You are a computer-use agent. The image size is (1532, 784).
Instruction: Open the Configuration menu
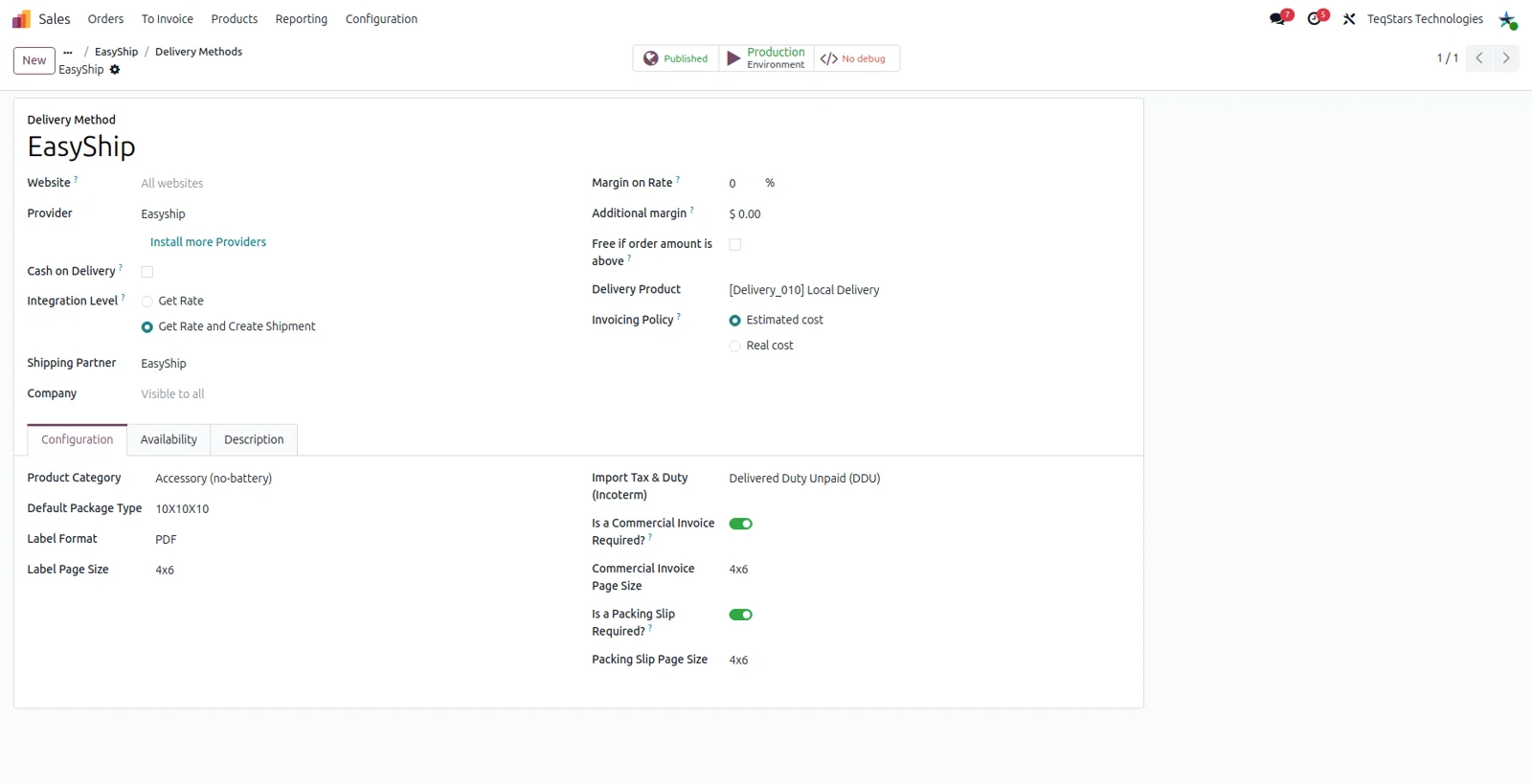pyautogui.click(x=381, y=19)
